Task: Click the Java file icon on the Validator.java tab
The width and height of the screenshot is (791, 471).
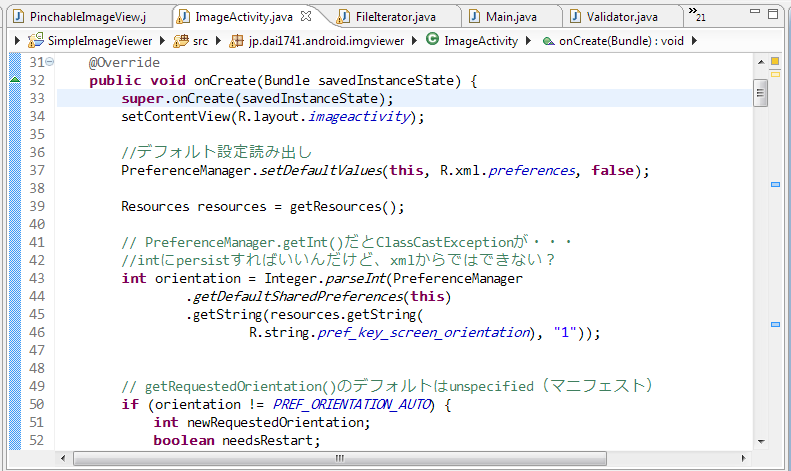Action: point(575,17)
